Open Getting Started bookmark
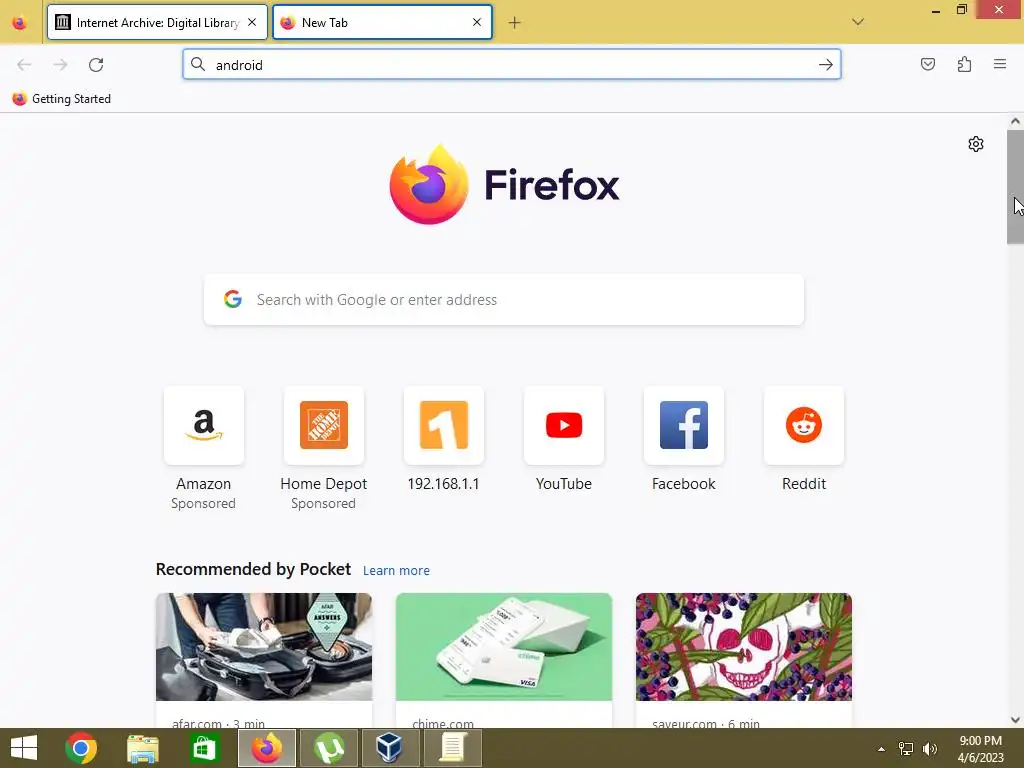 pos(61,99)
